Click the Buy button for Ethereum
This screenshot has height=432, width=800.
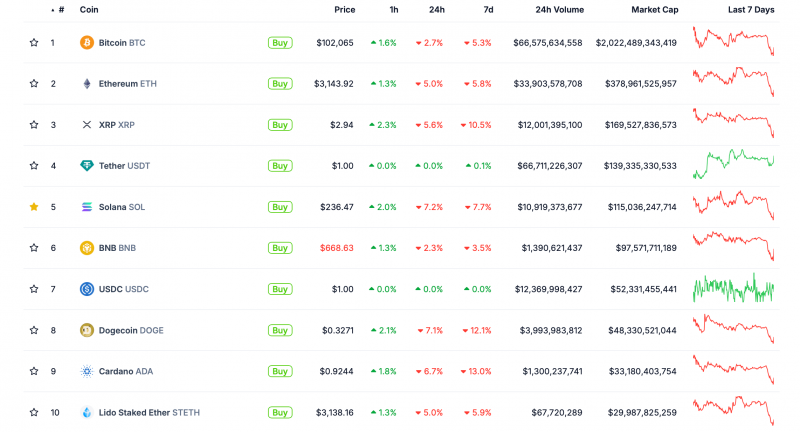[x=280, y=84]
